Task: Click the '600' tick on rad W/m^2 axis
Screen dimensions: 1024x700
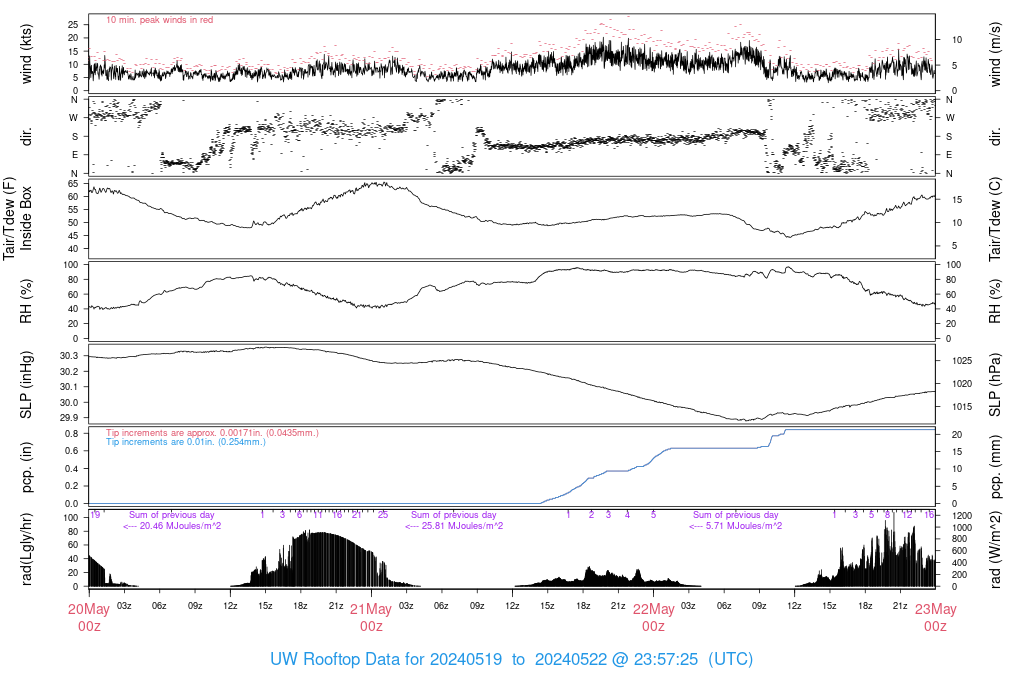Action: (x=959, y=551)
